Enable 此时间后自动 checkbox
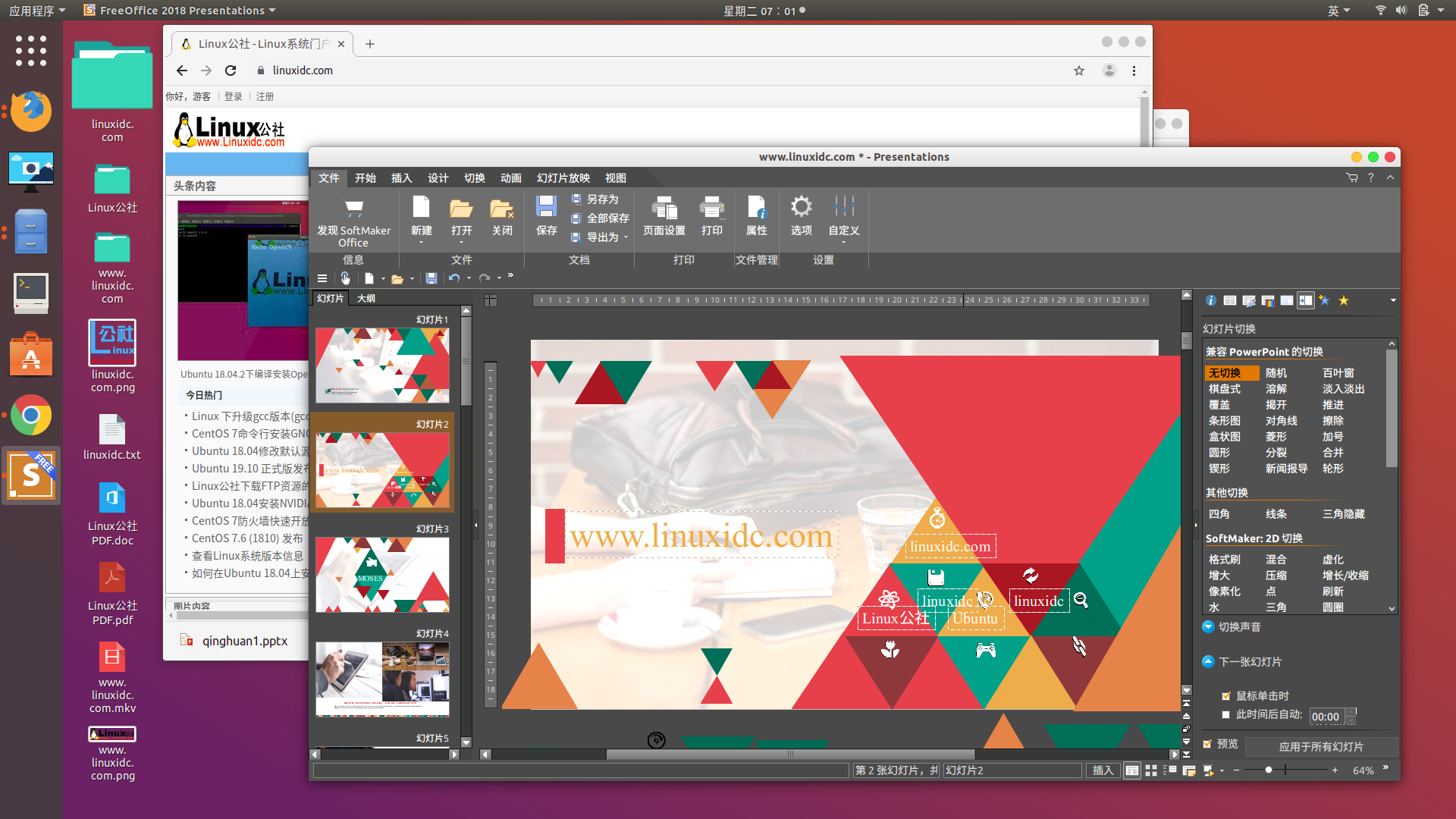This screenshot has height=819, width=1456. (x=1225, y=715)
